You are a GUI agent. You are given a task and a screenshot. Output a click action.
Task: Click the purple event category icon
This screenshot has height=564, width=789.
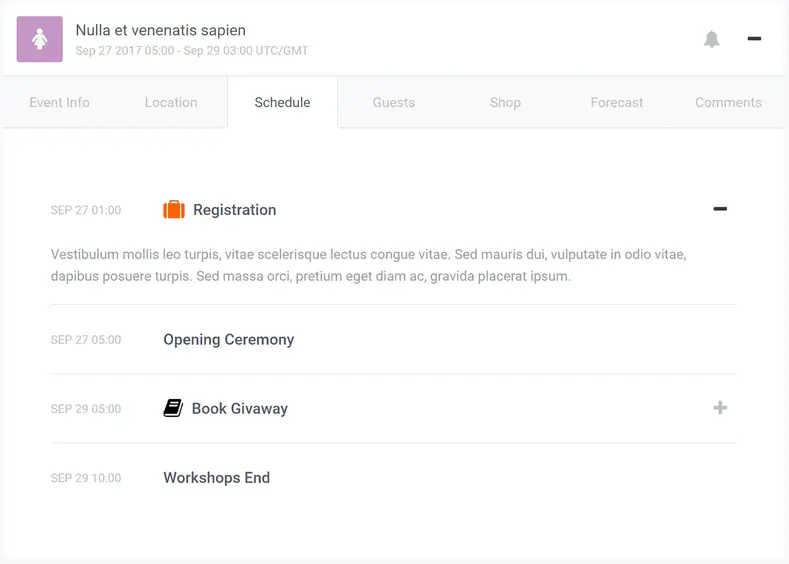point(40,39)
